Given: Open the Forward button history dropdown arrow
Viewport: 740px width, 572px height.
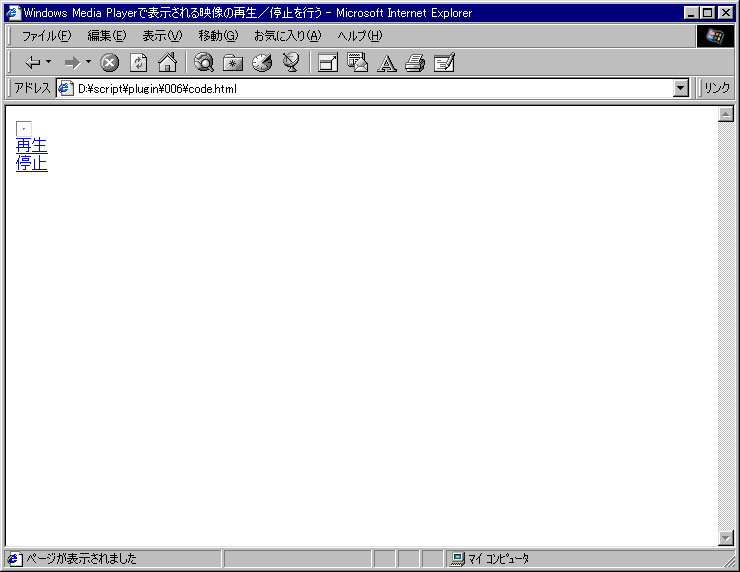Looking at the screenshot, I should [x=88, y=62].
